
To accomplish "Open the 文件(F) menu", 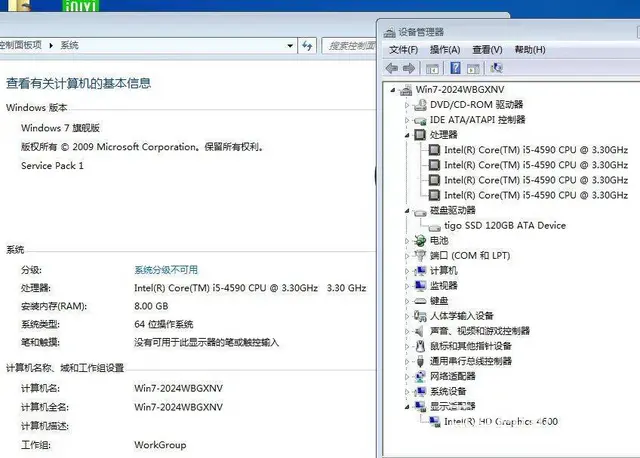I will [403, 50].
